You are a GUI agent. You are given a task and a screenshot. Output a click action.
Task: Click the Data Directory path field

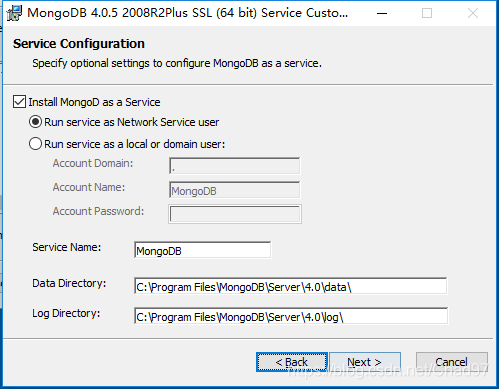291,286
